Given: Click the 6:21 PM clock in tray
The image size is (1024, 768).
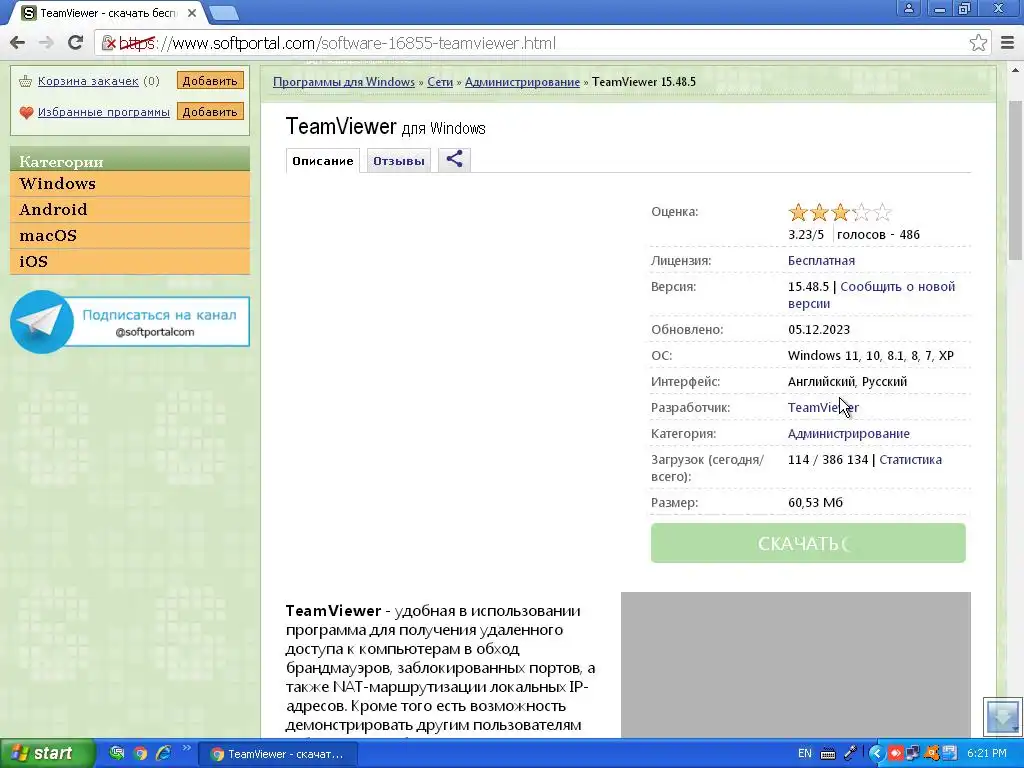Looking at the screenshot, I should coord(987,754).
